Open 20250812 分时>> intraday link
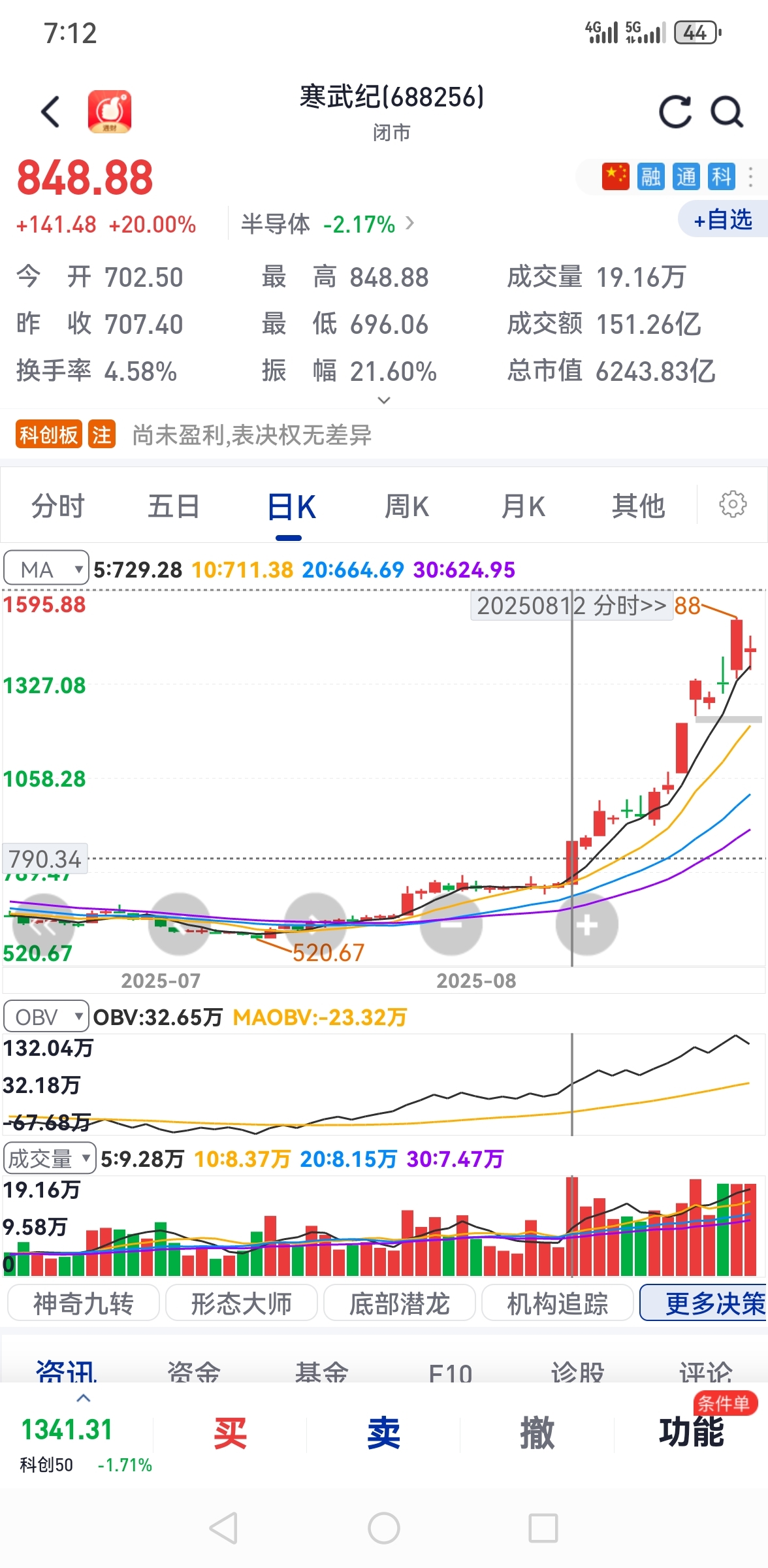 (571, 606)
